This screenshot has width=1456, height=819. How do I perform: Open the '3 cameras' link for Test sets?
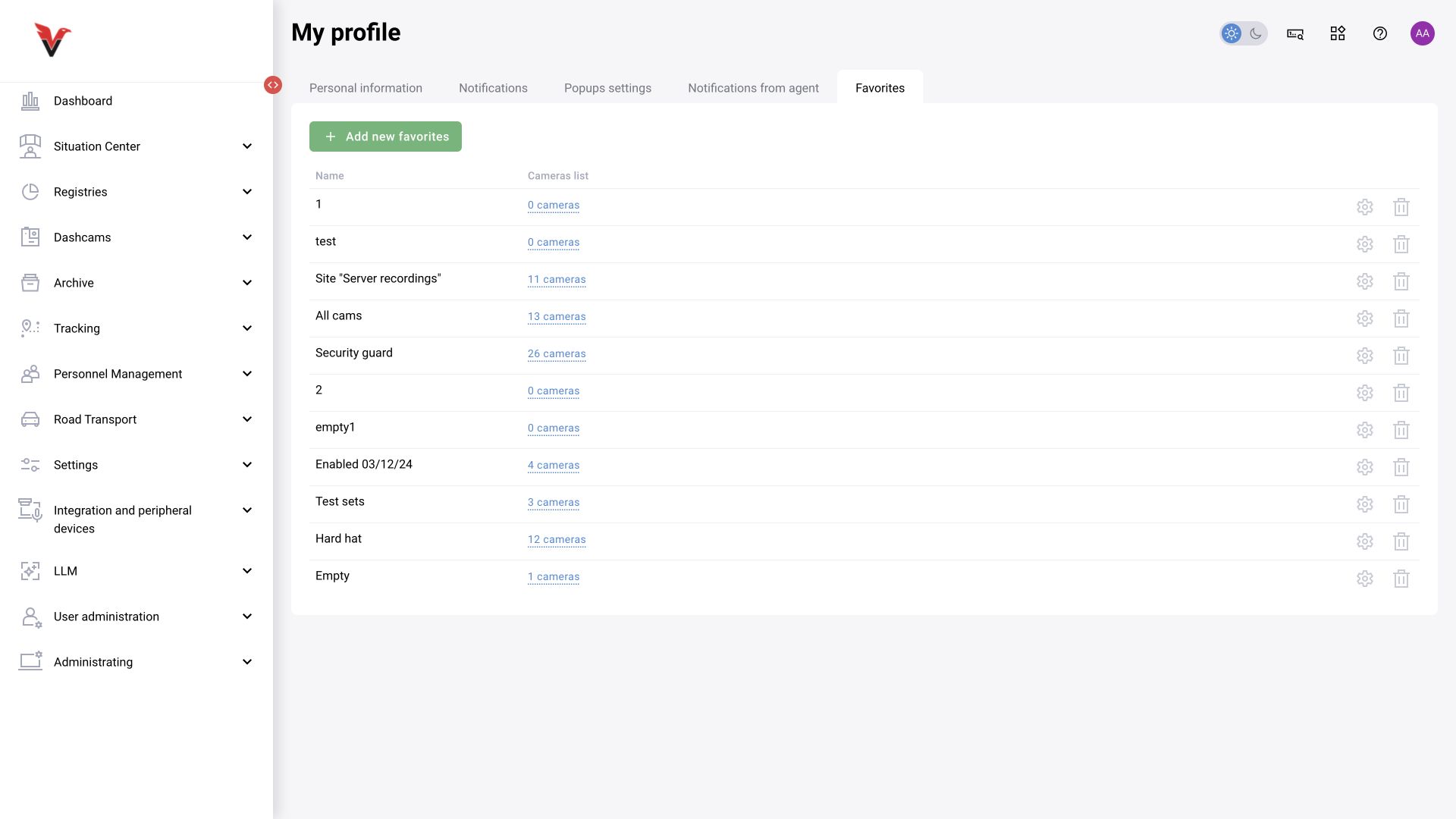click(554, 503)
